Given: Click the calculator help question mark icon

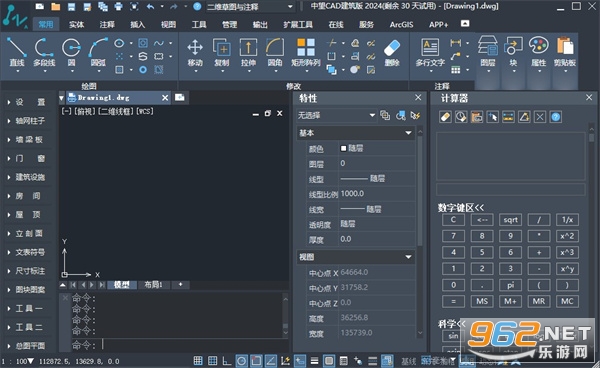Looking at the screenshot, I should click(x=556, y=117).
